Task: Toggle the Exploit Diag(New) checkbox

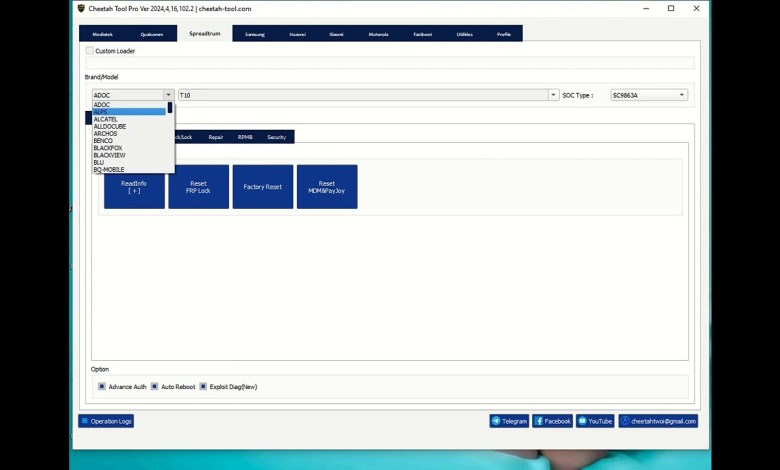Action: 203,386
